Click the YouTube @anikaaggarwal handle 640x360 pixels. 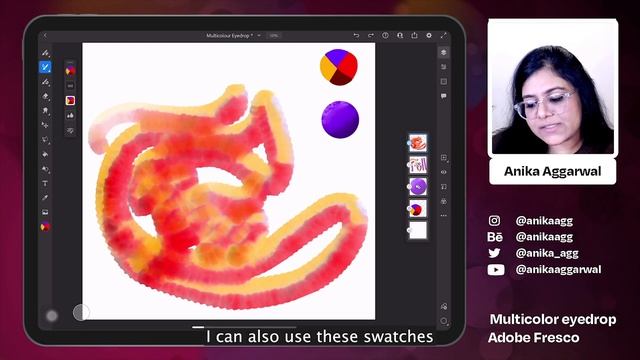tap(558, 269)
